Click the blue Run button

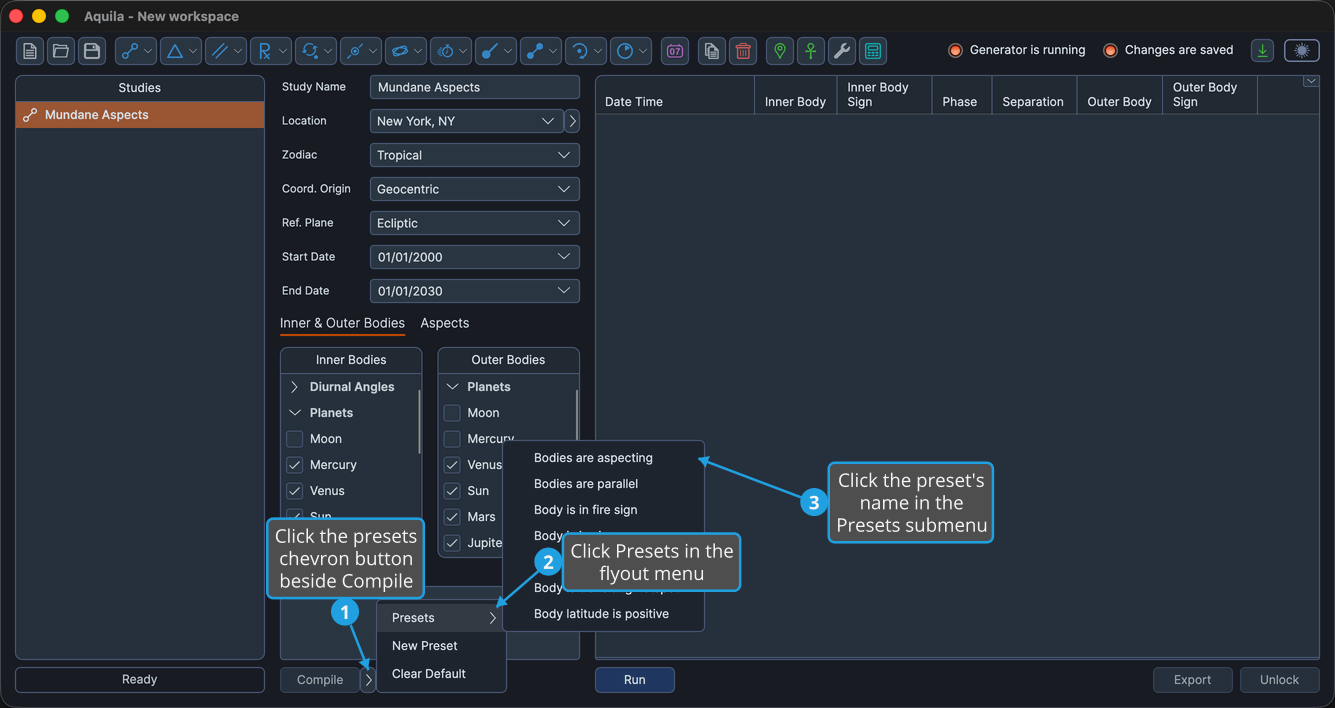[x=635, y=680]
